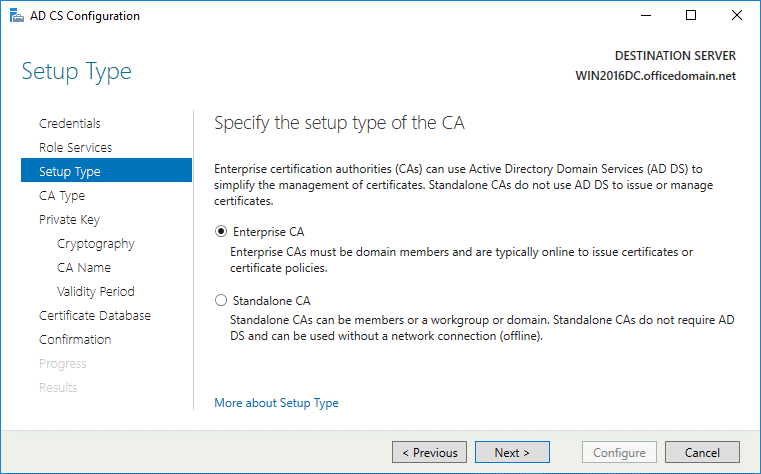Screen dimensions: 761x474
Task: Jump to the Confirmation step
Action: [x=75, y=339]
